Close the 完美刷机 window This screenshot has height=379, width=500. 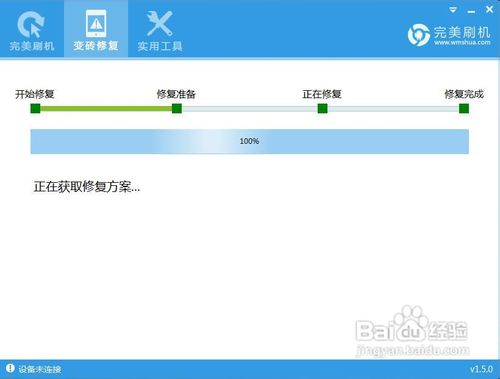(x=489, y=10)
